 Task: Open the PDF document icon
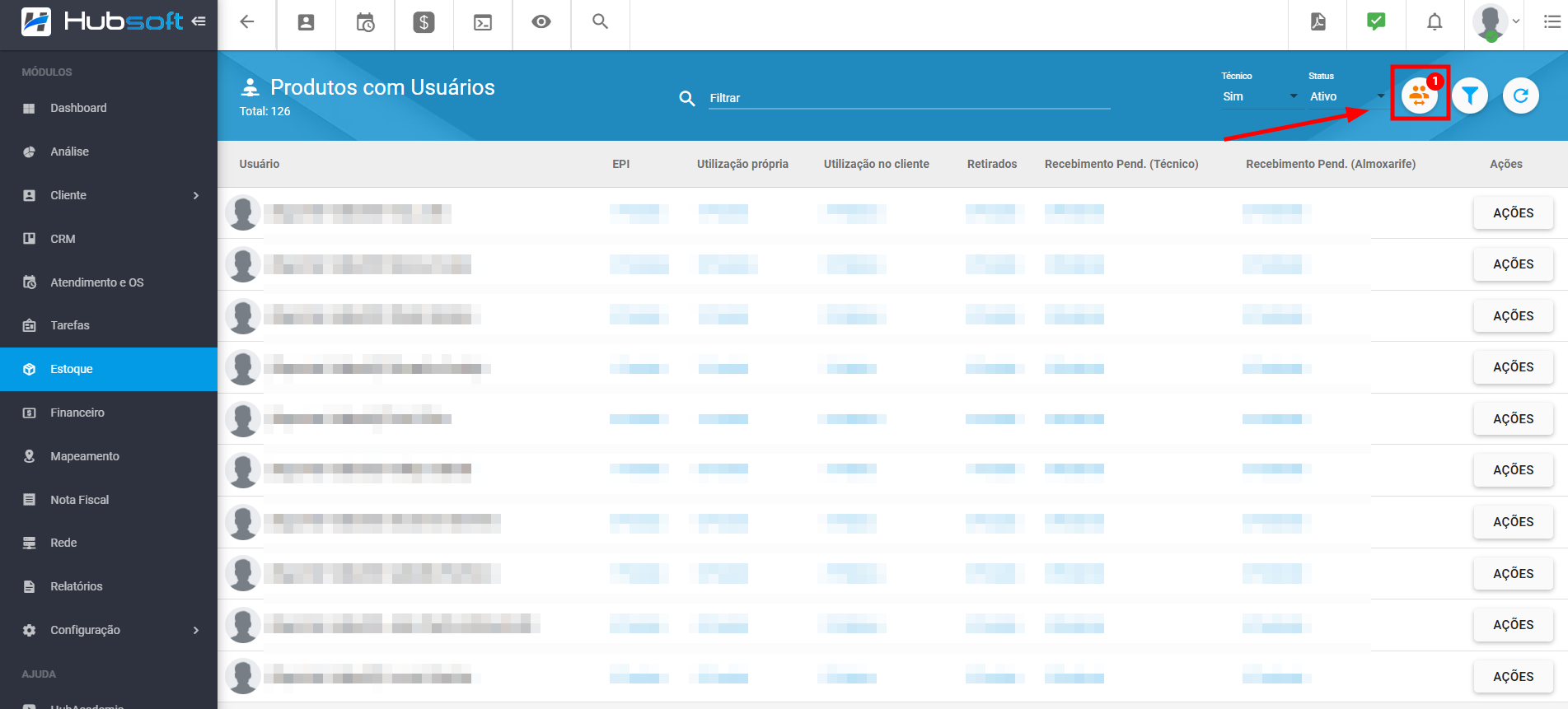[1318, 22]
